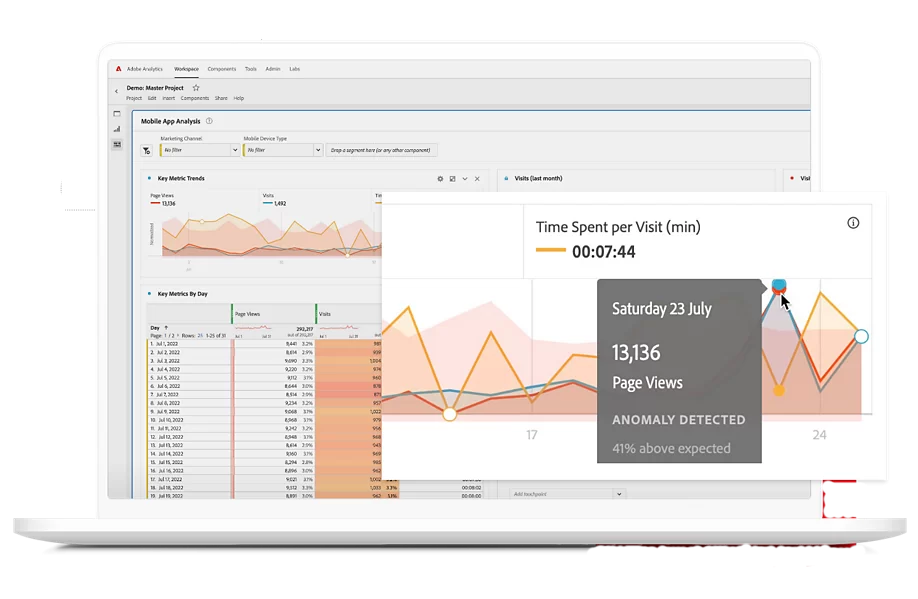Maximize the Key Metric Trends visualization
918x599 pixels.
[x=453, y=179]
